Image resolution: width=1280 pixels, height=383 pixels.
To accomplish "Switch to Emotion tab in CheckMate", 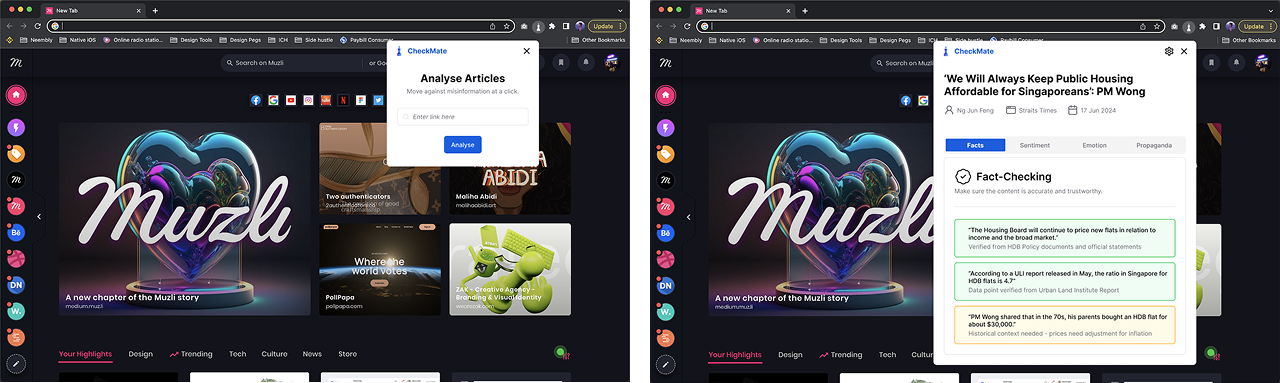I will [1094, 145].
